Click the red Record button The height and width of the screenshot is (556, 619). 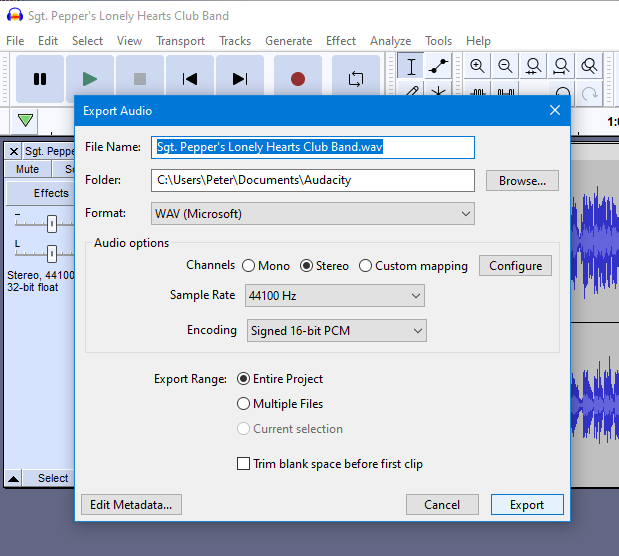point(298,79)
